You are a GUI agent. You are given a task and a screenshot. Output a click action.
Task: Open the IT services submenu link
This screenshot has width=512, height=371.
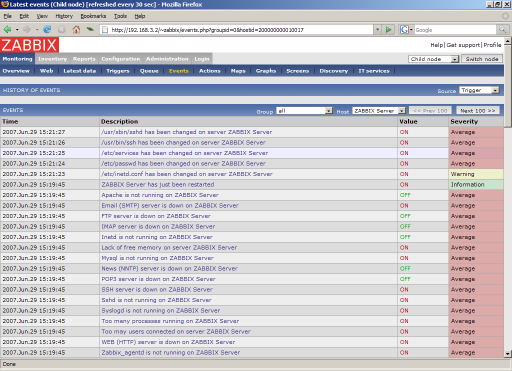tap(374, 71)
